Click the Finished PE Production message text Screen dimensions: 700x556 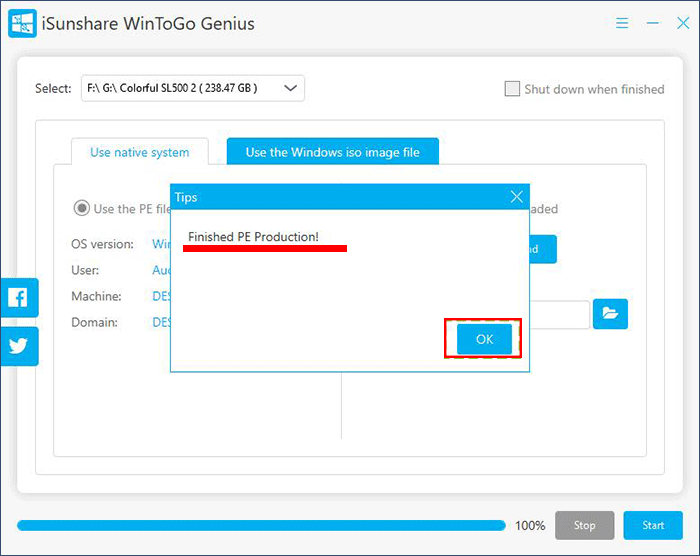pos(253,236)
